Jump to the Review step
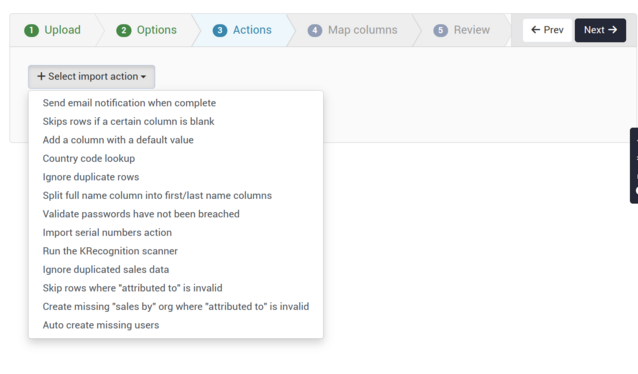The height and width of the screenshot is (374, 638). pyautogui.click(x=462, y=30)
